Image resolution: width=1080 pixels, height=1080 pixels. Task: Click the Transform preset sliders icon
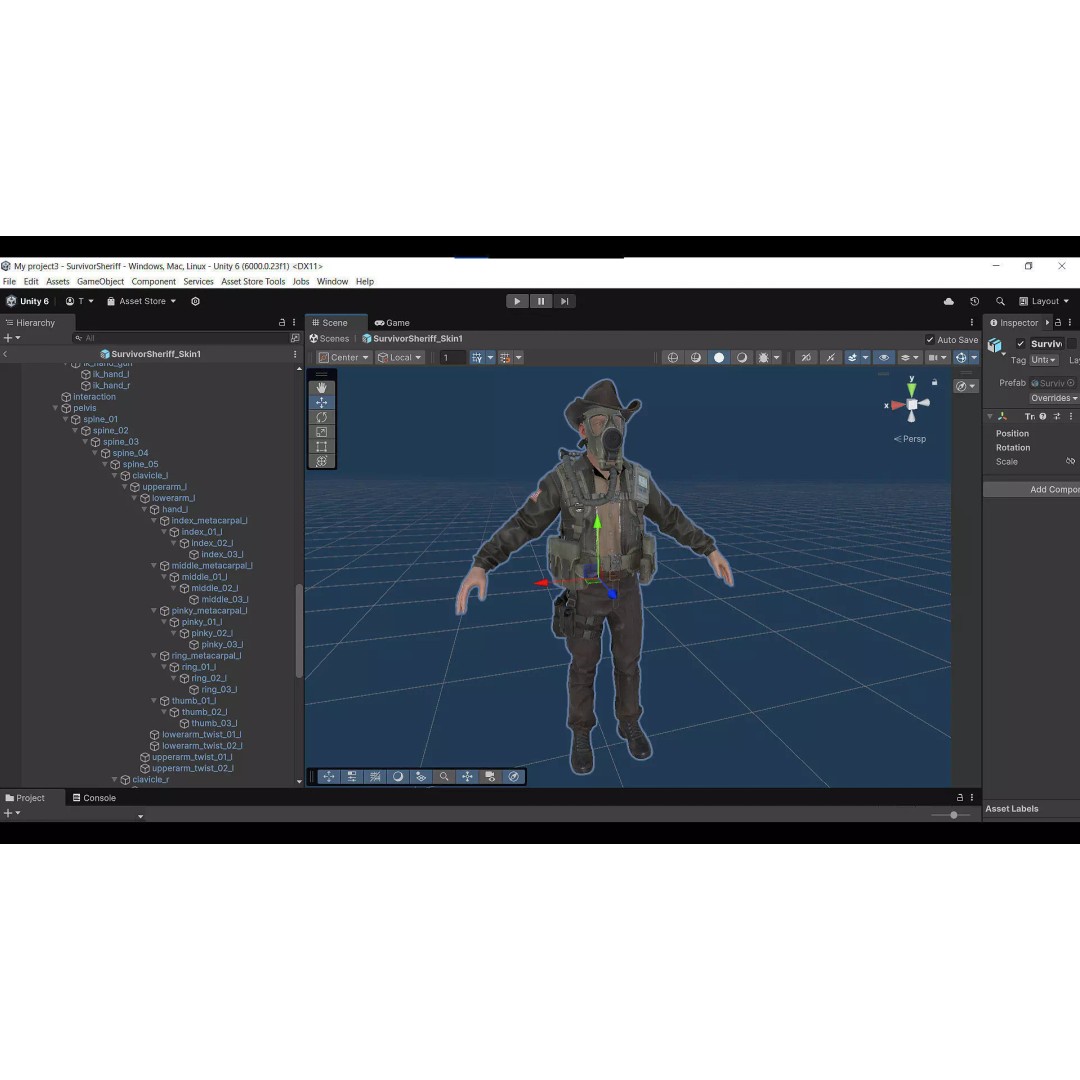(1057, 416)
